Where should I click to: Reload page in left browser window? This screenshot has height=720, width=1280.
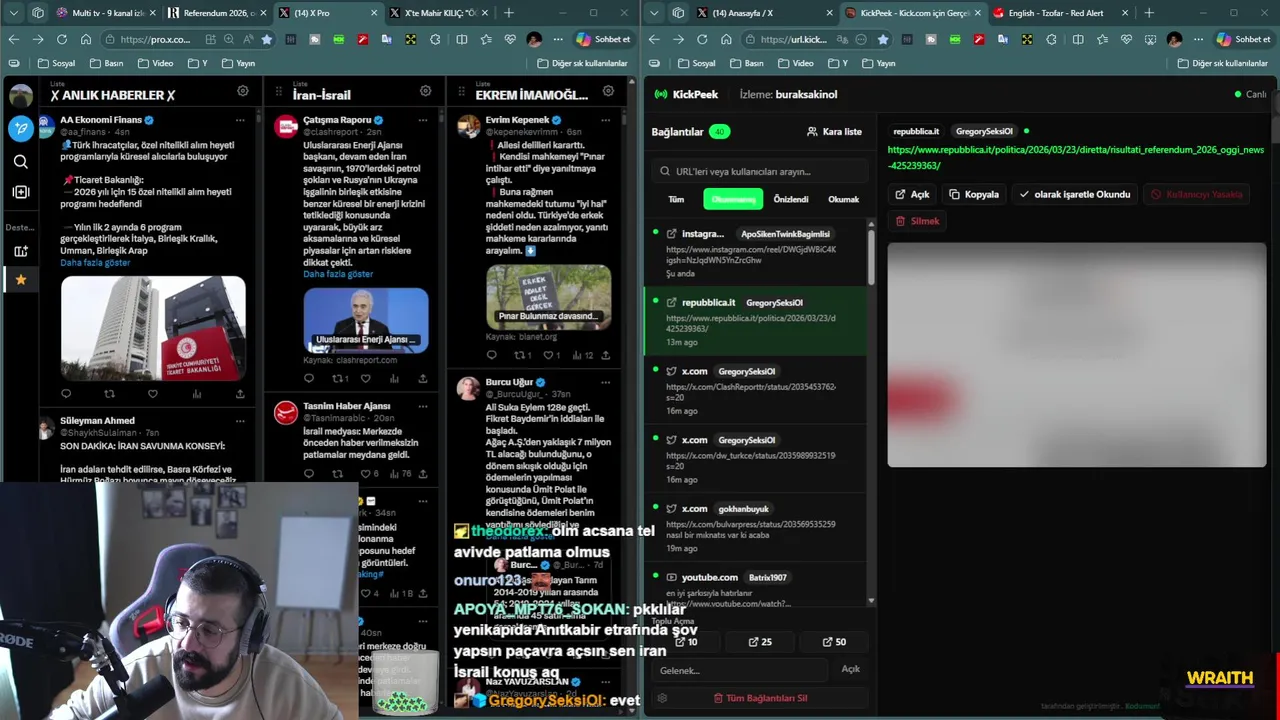tap(62, 39)
